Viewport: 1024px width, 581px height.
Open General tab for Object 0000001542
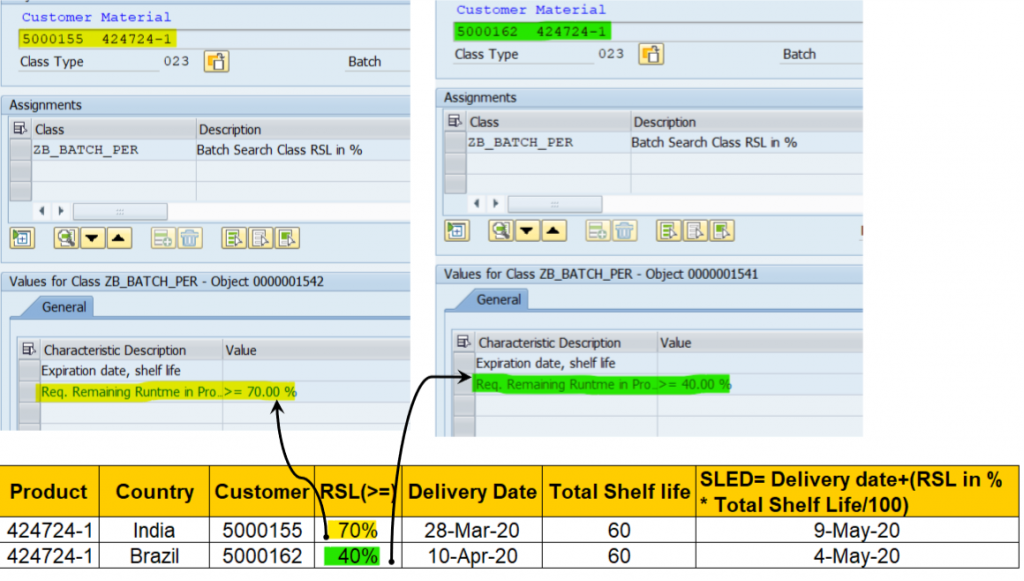point(63,307)
